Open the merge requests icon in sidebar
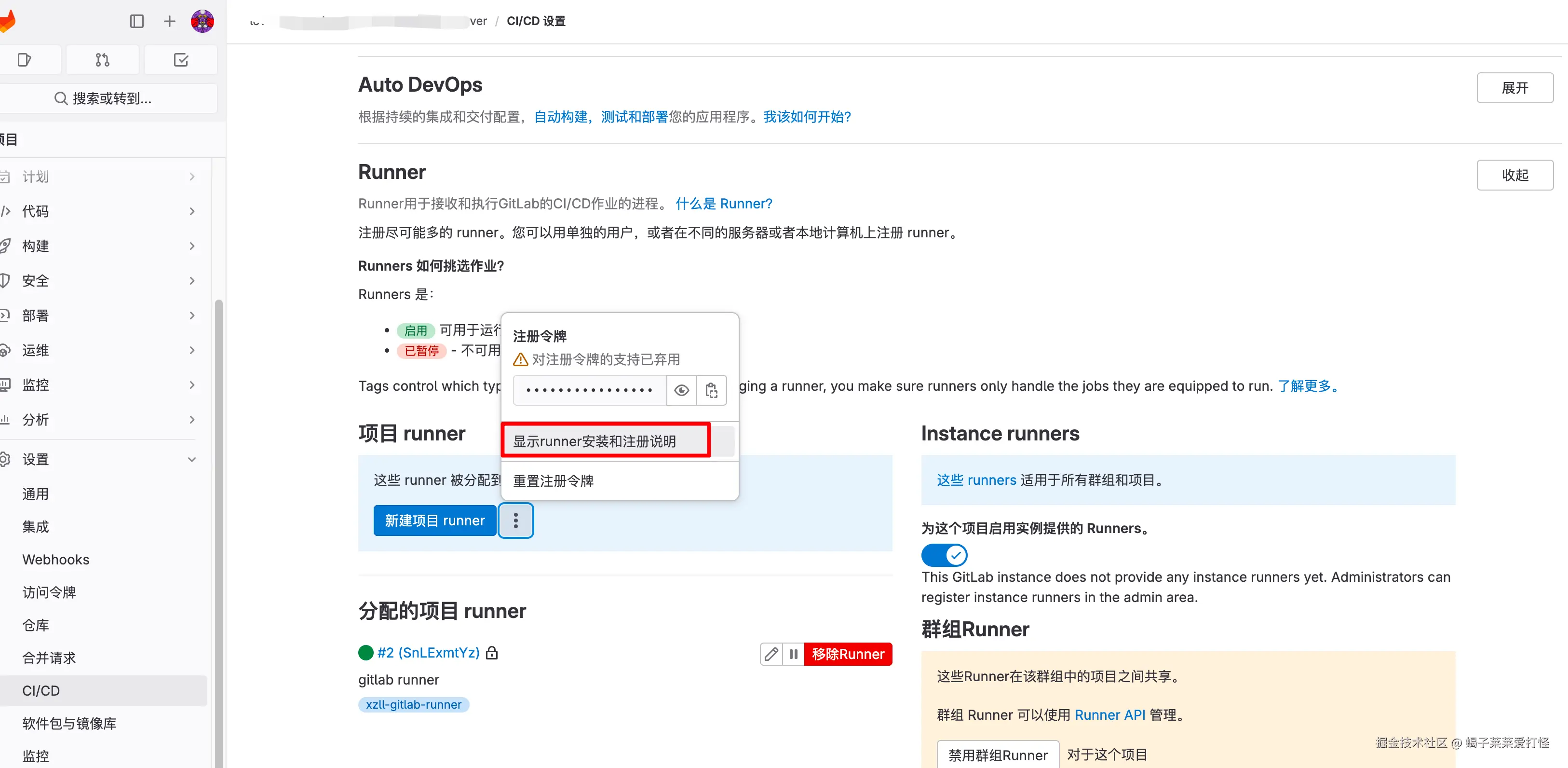 (102, 60)
